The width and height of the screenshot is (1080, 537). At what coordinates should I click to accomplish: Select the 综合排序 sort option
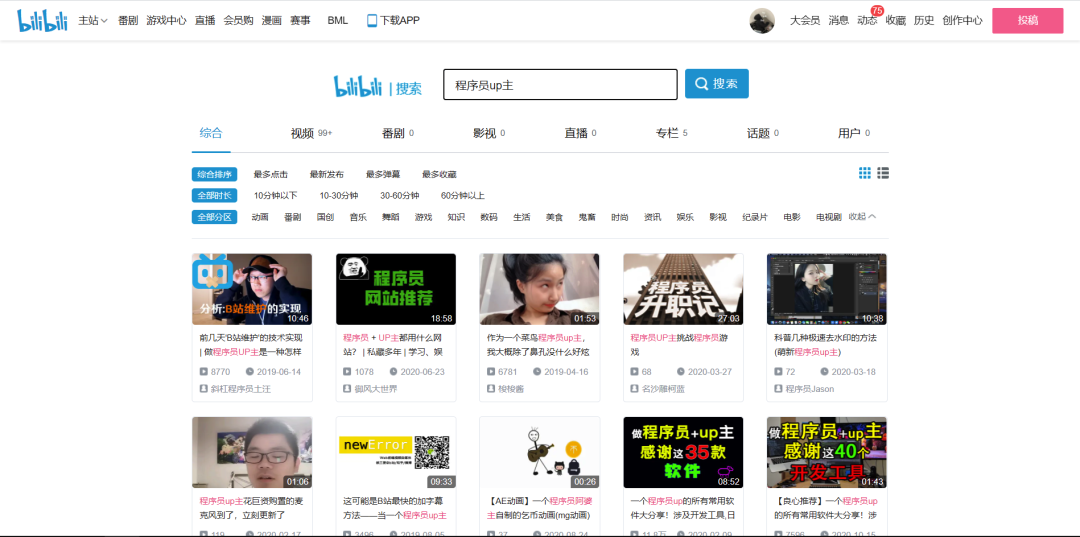coord(214,175)
